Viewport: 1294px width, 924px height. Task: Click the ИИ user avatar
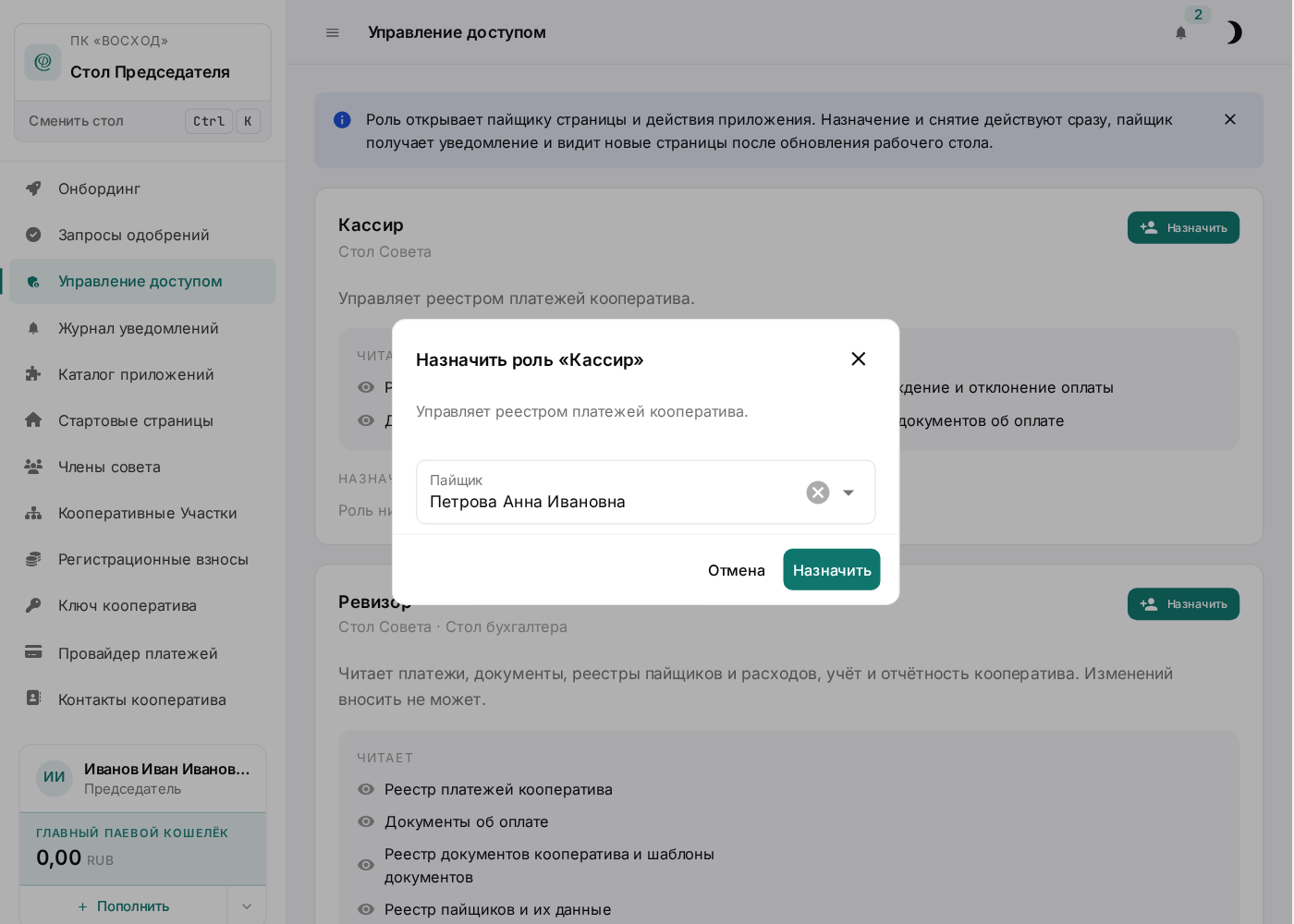coord(55,777)
